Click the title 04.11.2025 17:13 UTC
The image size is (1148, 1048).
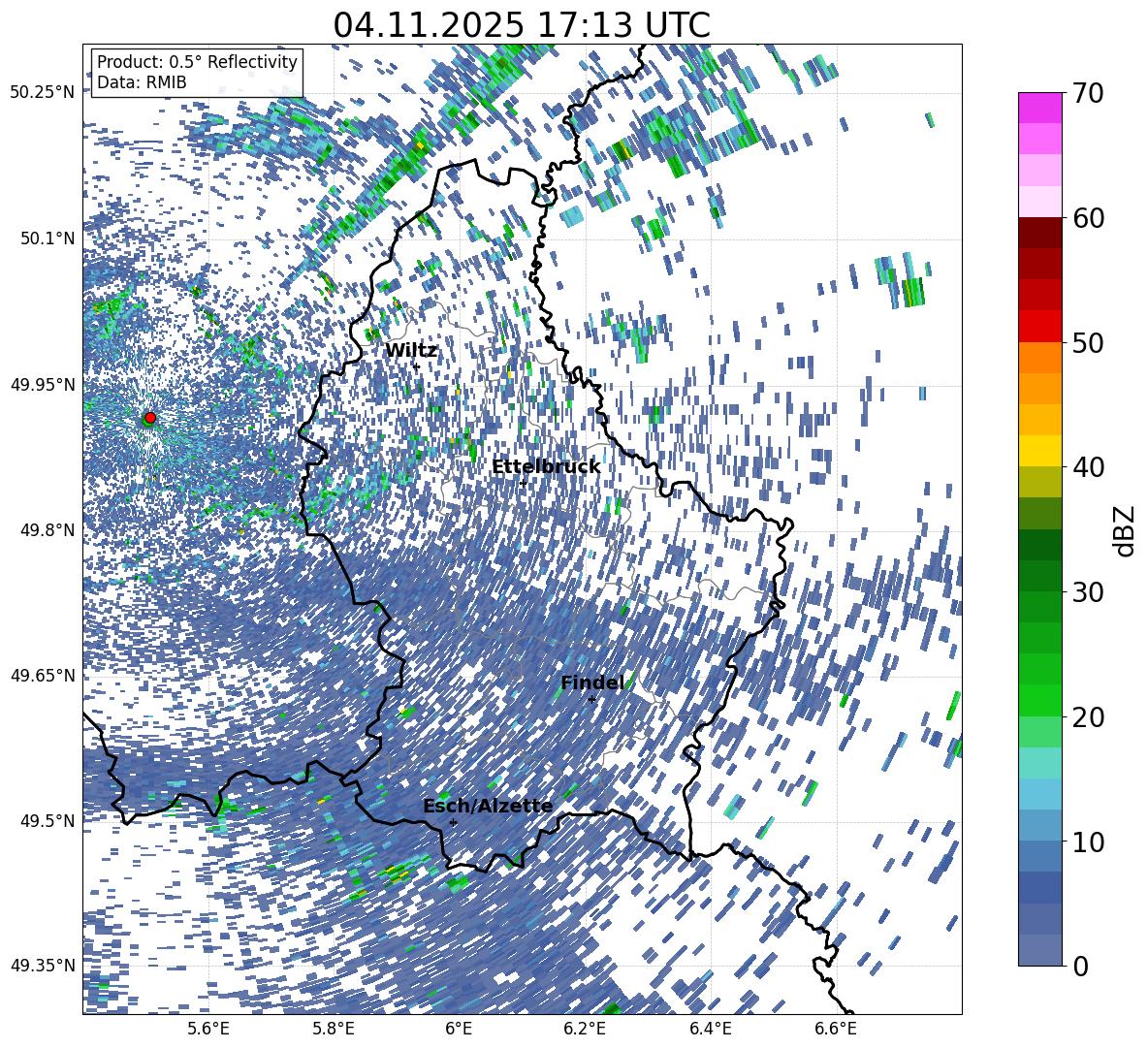pos(522,25)
